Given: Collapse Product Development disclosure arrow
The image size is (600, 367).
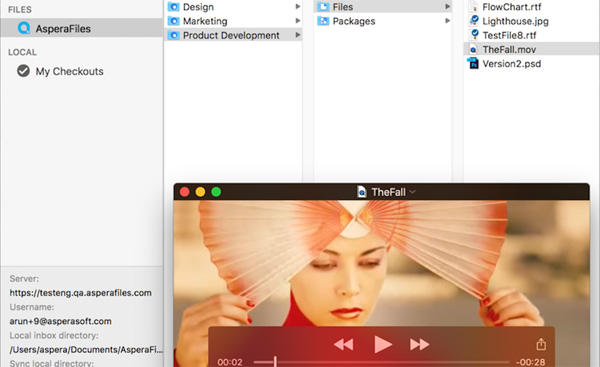Looking at the screenshot, I should point(297,35).
